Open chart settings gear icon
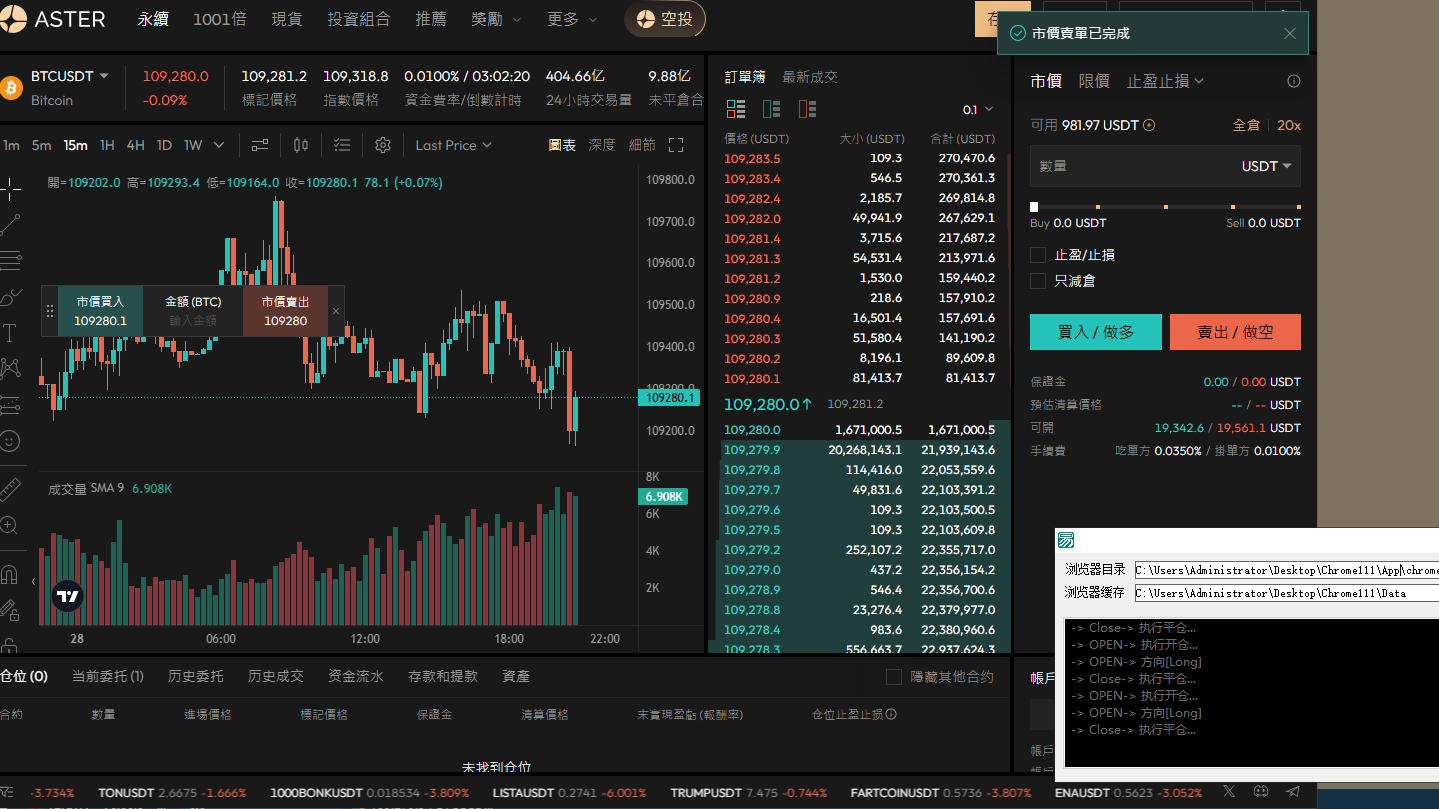The height and width of the screenshot is (809, 1439). (x=382, y=145)
